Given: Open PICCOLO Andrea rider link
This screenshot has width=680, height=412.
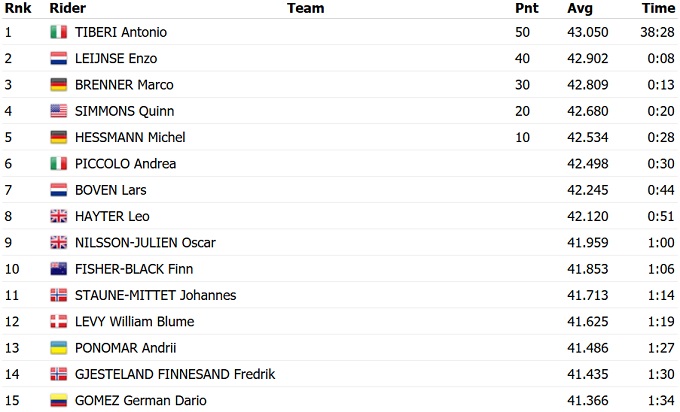Looking at the screenshot, I should click(x=125, y=163).
